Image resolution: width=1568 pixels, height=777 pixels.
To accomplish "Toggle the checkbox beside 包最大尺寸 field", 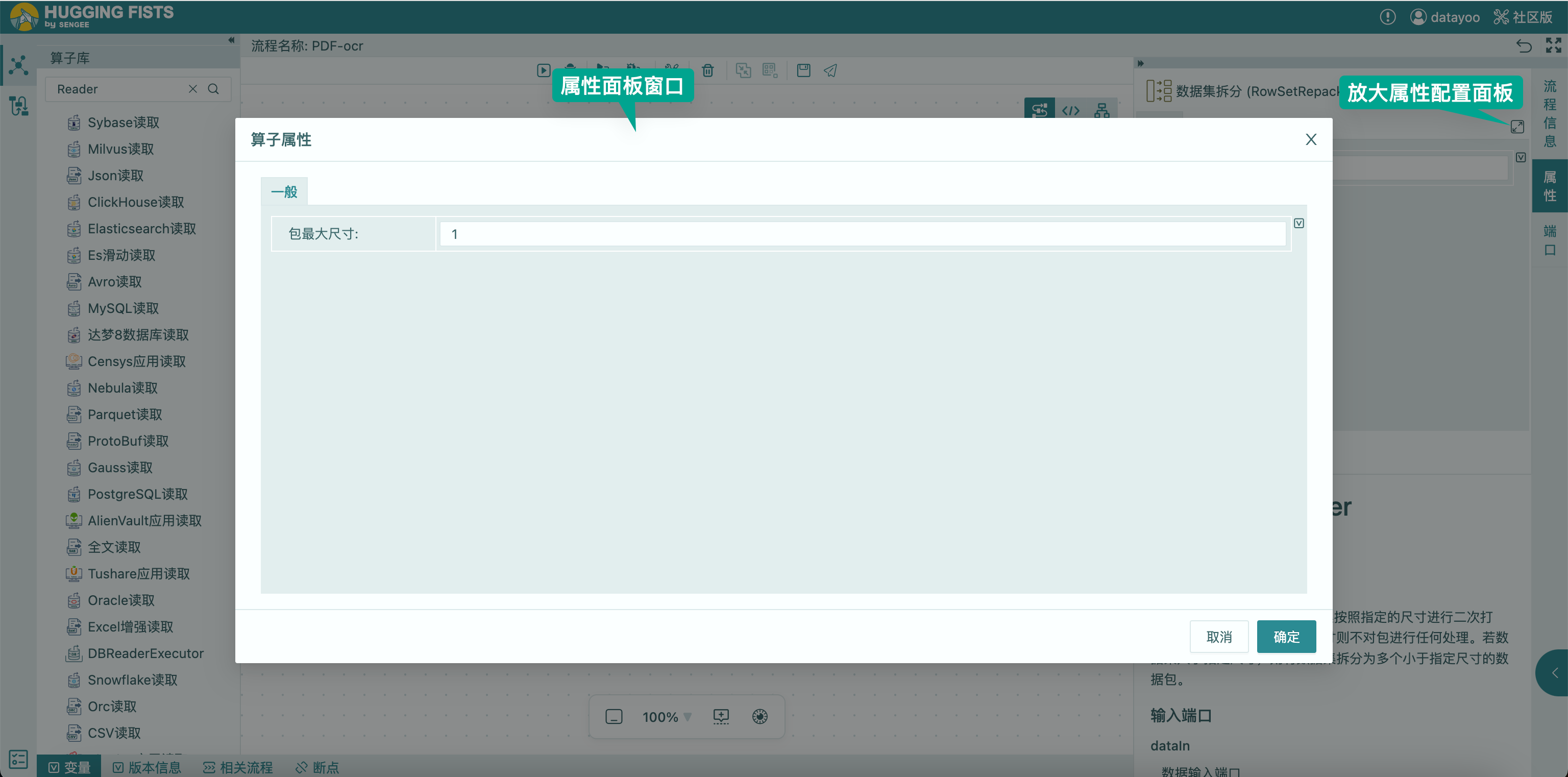I will tap(1298, 224).
